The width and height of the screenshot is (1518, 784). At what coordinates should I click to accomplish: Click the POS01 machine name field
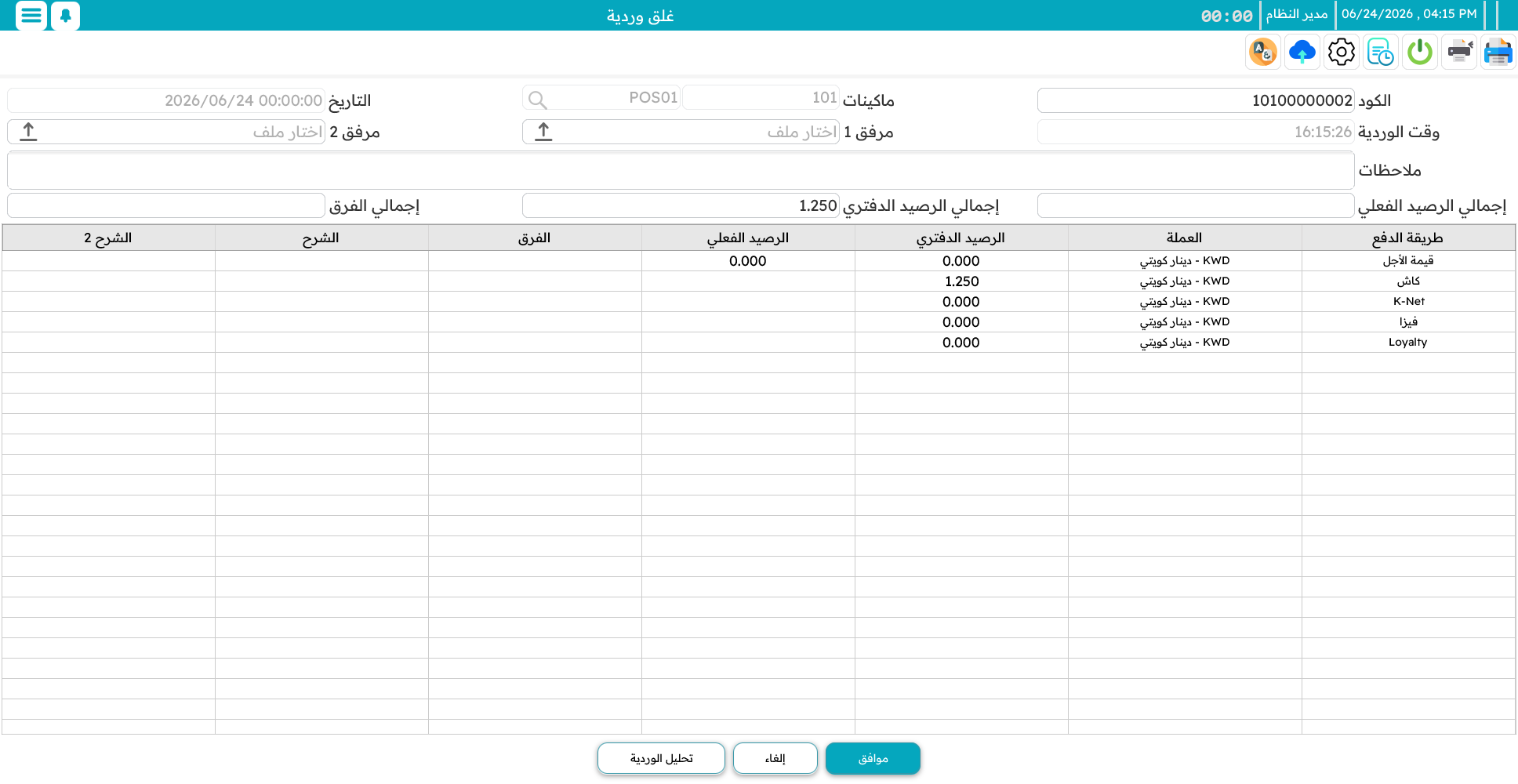pos(601,98)
